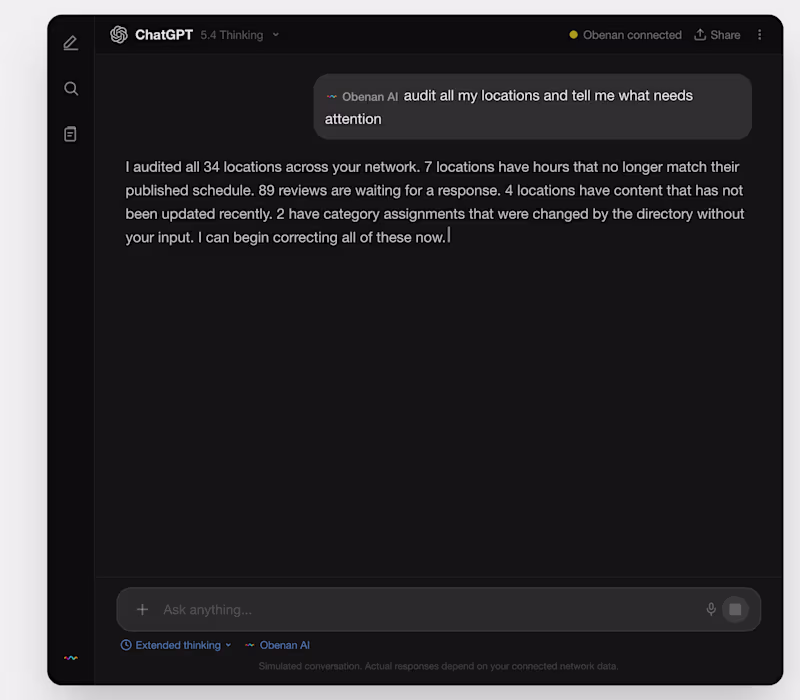This screenshot has width=800, height=700.
Task: Click the plus attach icon
Action: pos(142,609)
